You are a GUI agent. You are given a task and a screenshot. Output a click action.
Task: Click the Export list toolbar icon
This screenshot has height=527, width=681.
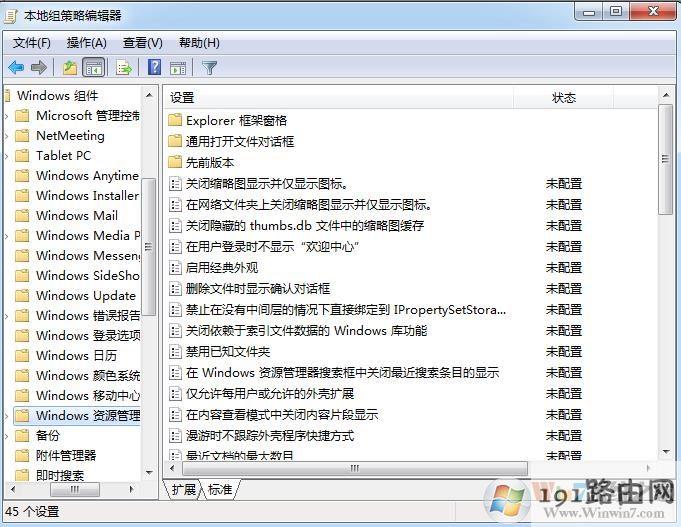point(124,68)
